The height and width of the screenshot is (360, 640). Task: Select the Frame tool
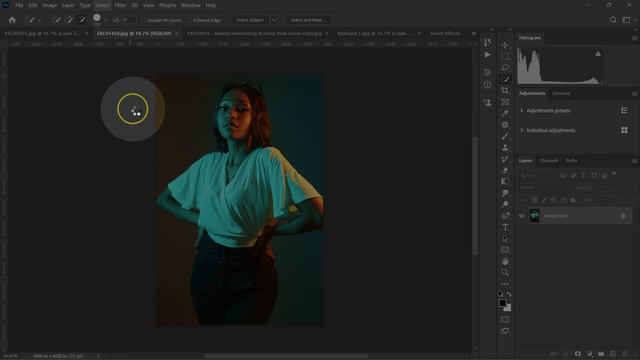click(505, 102)
